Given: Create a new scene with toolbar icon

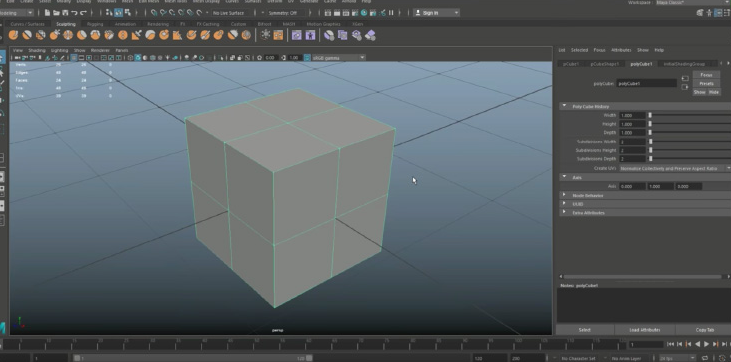Looking at the screenshot, I should (x=48, y=13).
